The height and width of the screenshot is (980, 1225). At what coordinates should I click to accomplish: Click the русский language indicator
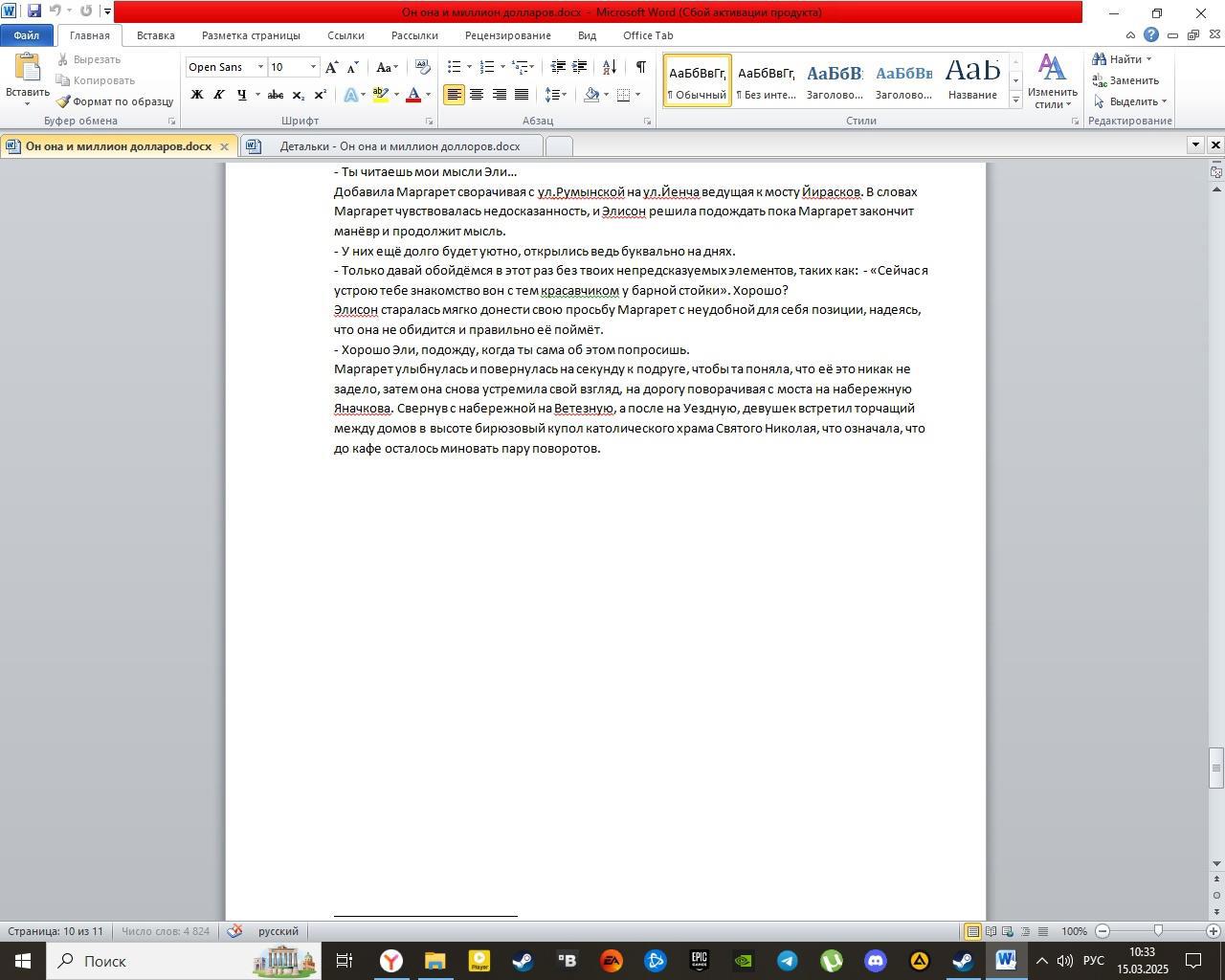point(278,931)
